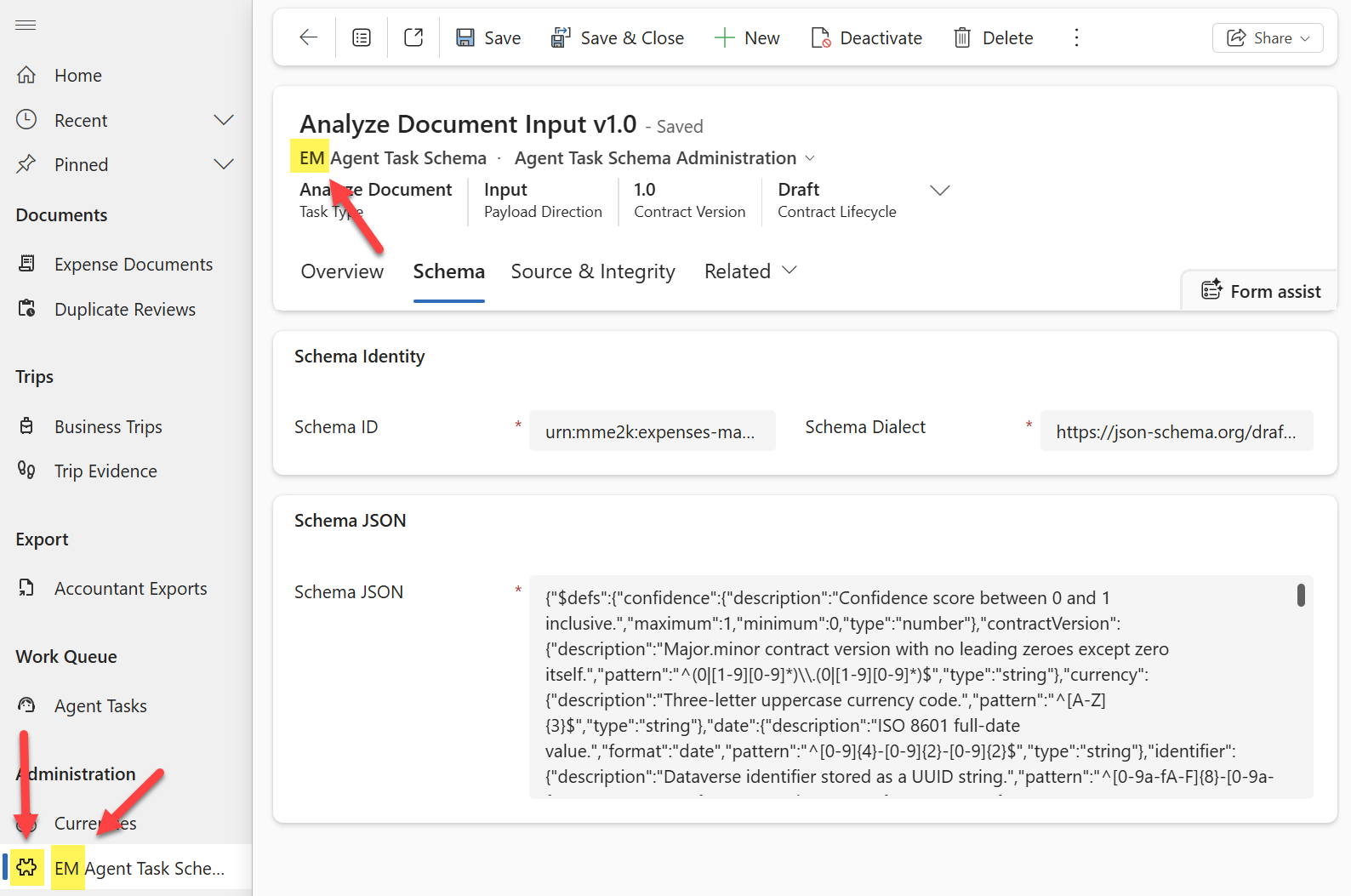Click the Schema JSON scrollbar thumb
This screenshot has width=1351, height=896.
tap(1301, 595)
